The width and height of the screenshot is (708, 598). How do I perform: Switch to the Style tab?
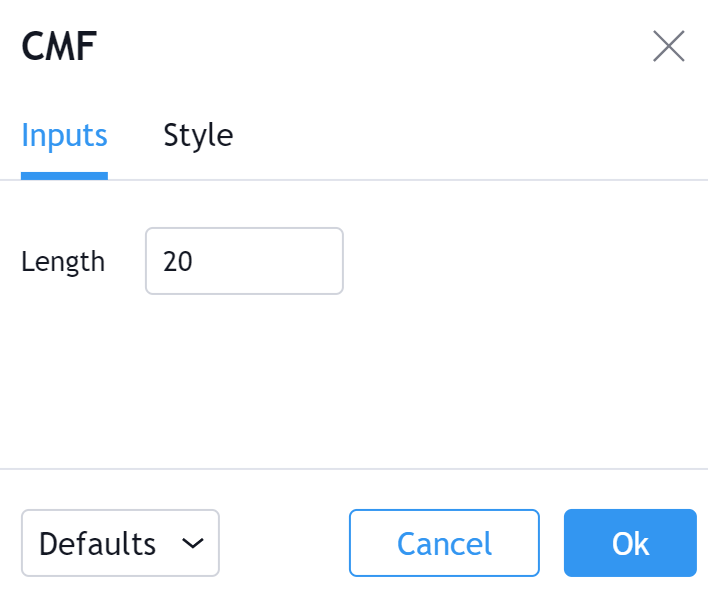click(x=198, y=135)
